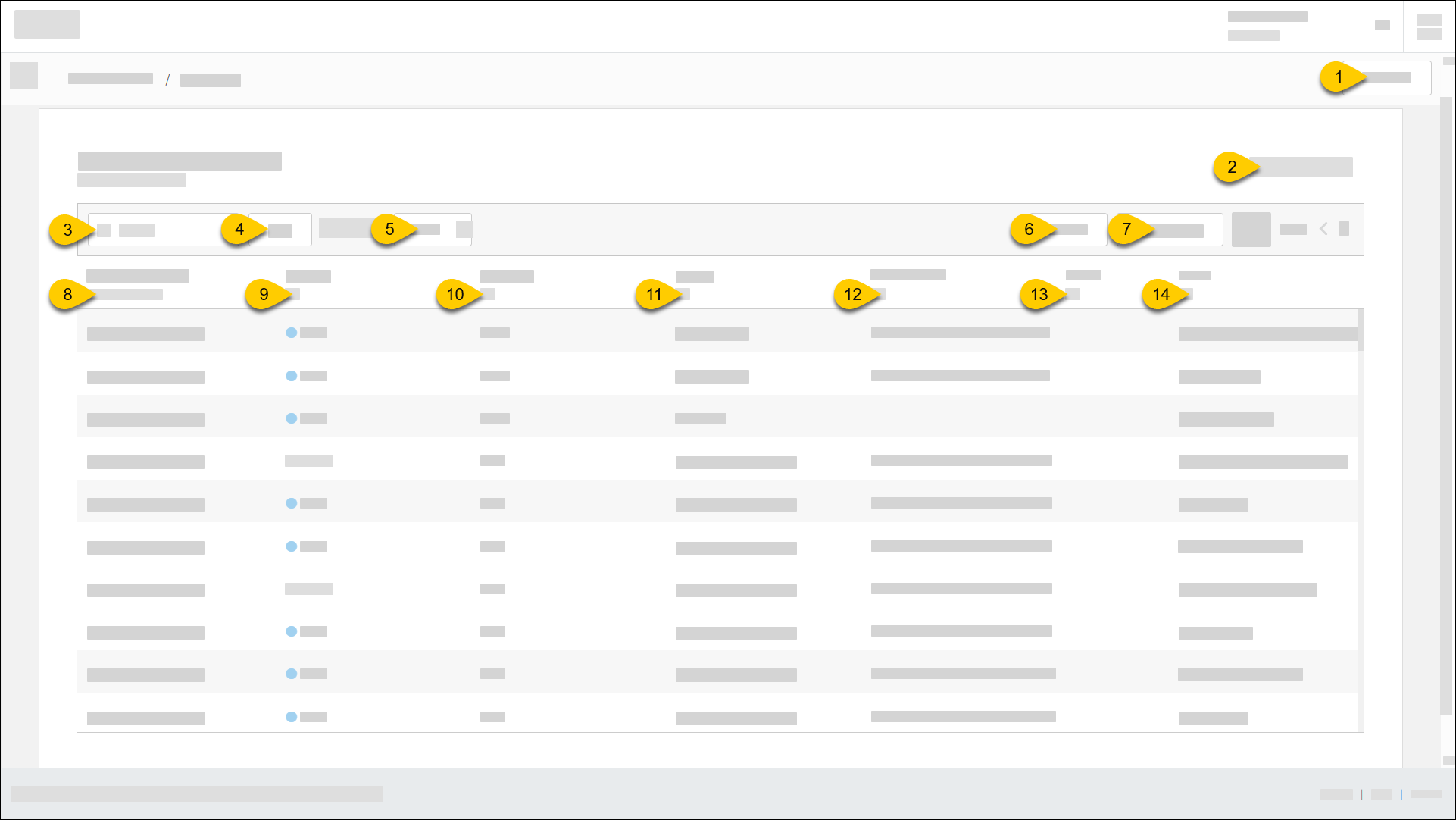Click the page number box in pager
The height and width of the screenshot is (820, 1456).
(1251, 230)
